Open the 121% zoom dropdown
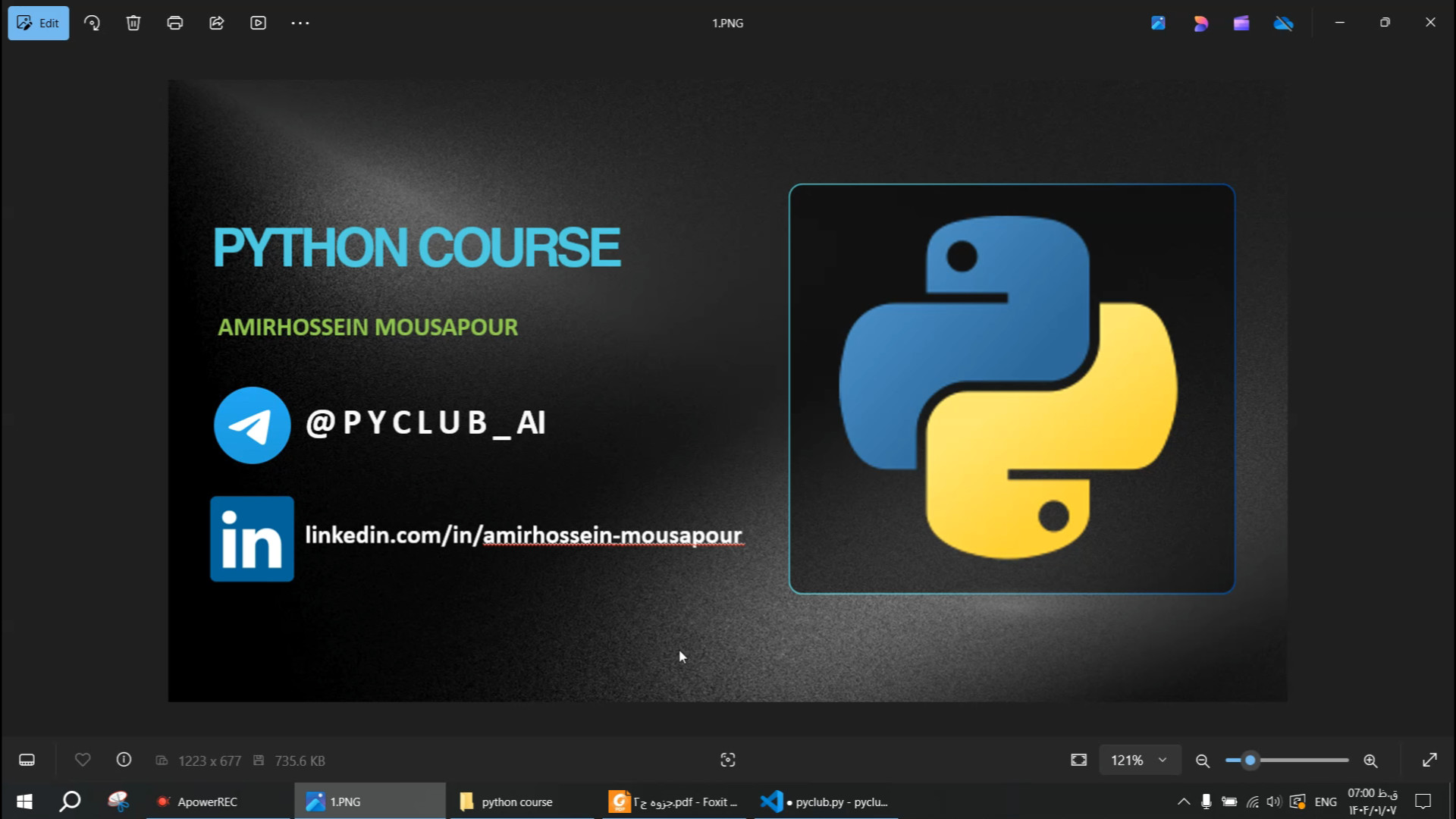Viewport: 1456px width, 819px height. (x=1140, y=760)
